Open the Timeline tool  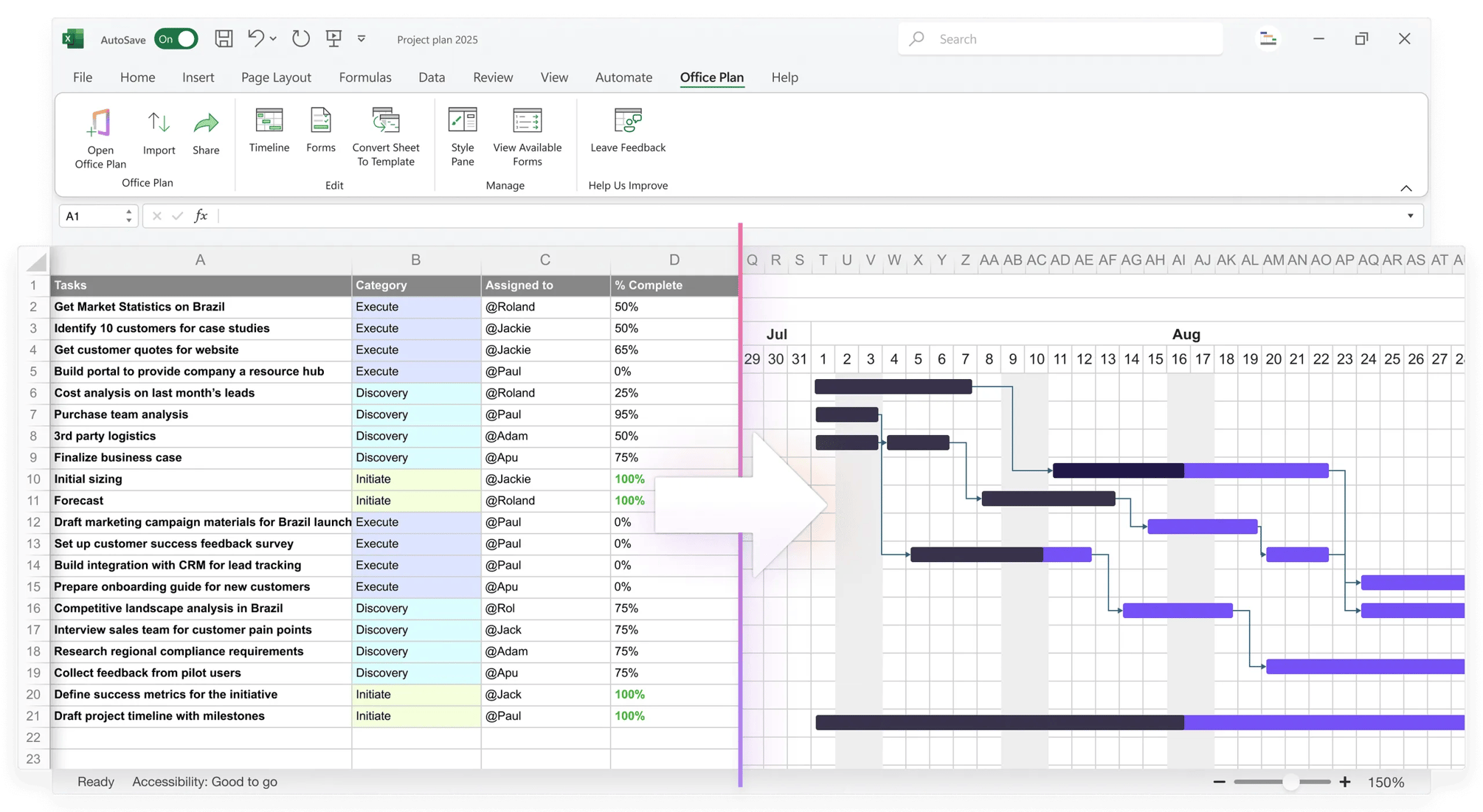coord(269,134)
